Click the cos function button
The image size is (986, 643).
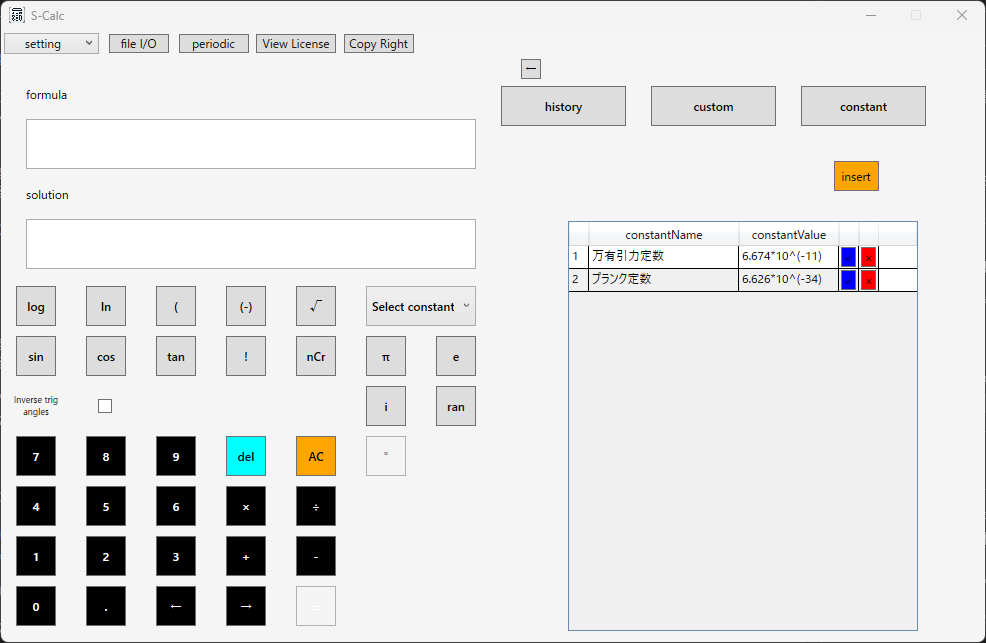click(x=106, y=356)
